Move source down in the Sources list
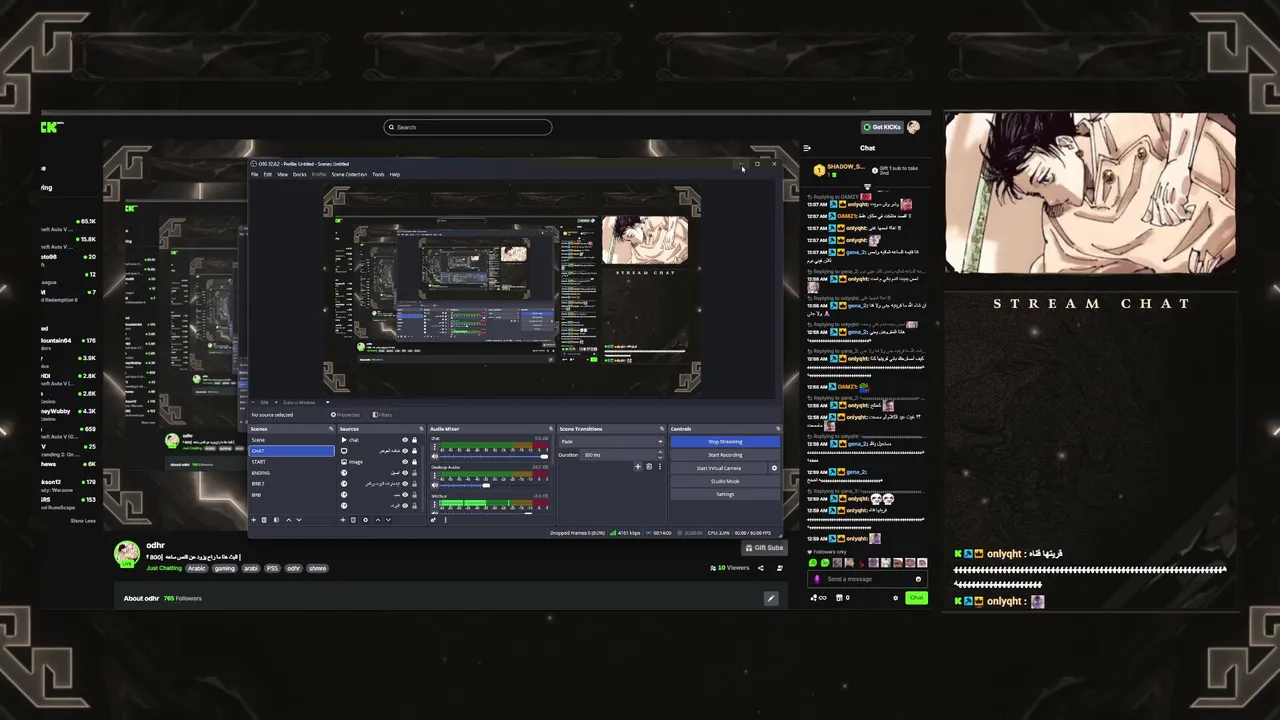 pos(388,520)
